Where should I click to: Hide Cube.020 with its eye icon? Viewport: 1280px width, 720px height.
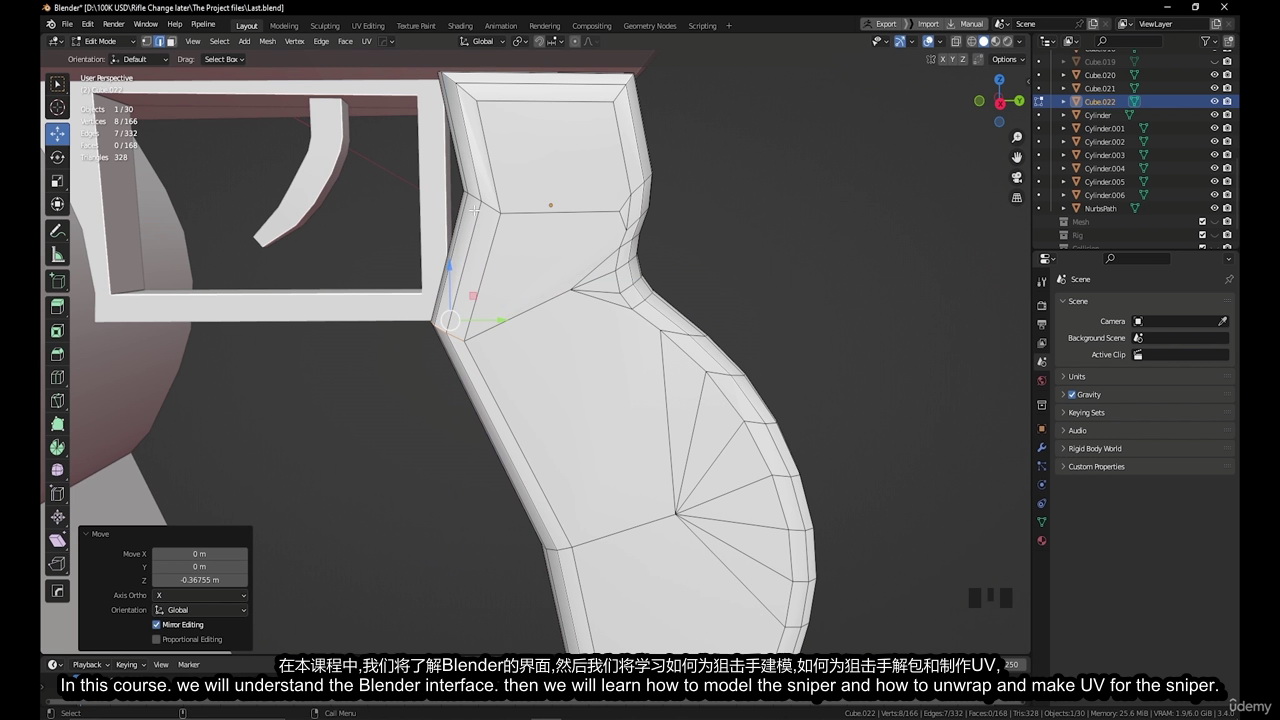tap(1215, 75)
